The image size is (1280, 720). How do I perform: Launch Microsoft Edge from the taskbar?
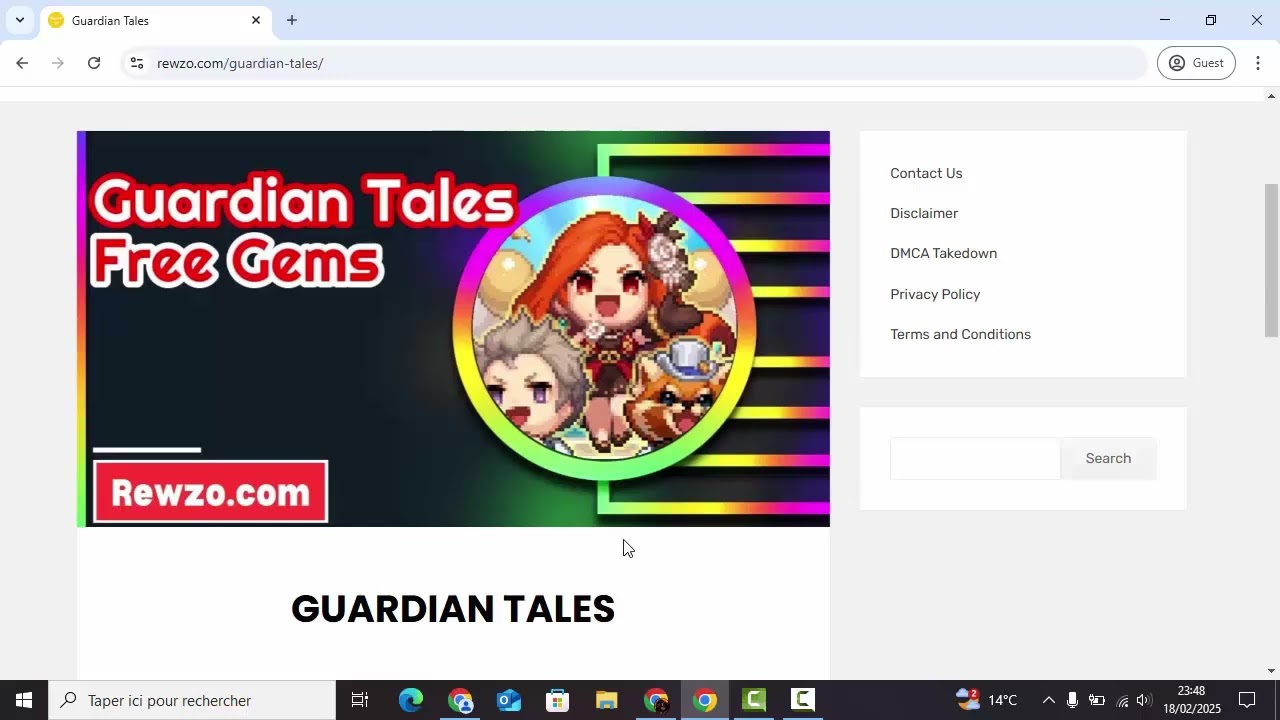tap(411, 700)
